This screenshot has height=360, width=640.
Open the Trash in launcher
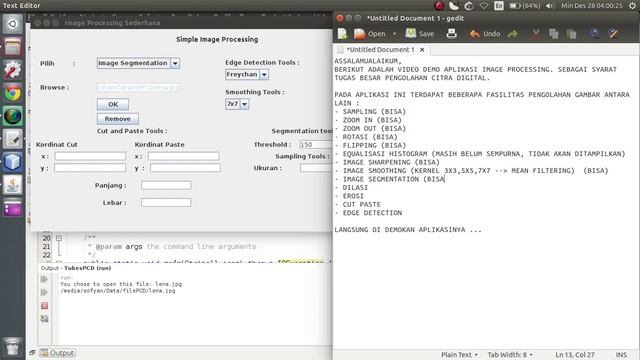[x=13, y=347]
